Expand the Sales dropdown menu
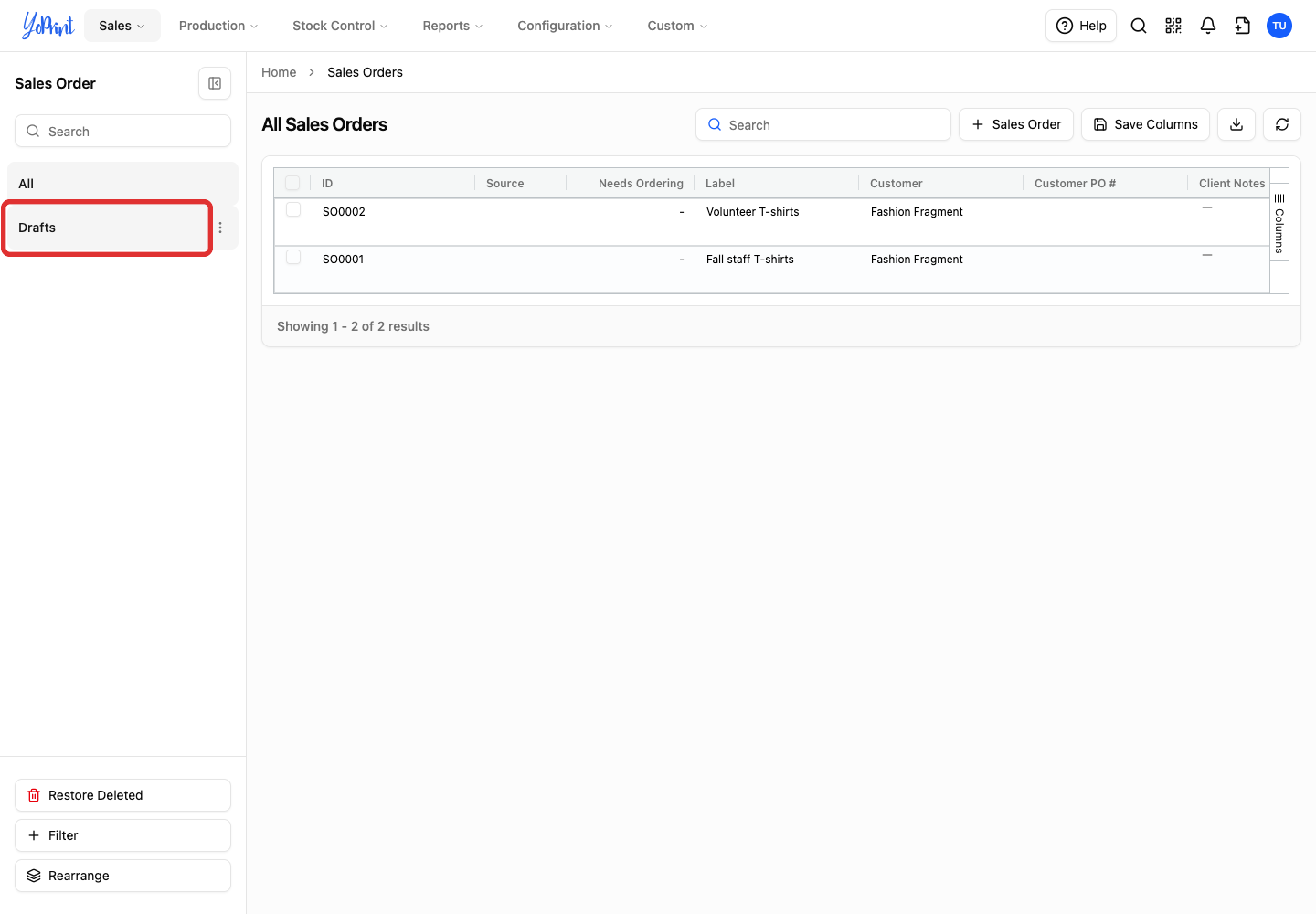 point(122,26)
